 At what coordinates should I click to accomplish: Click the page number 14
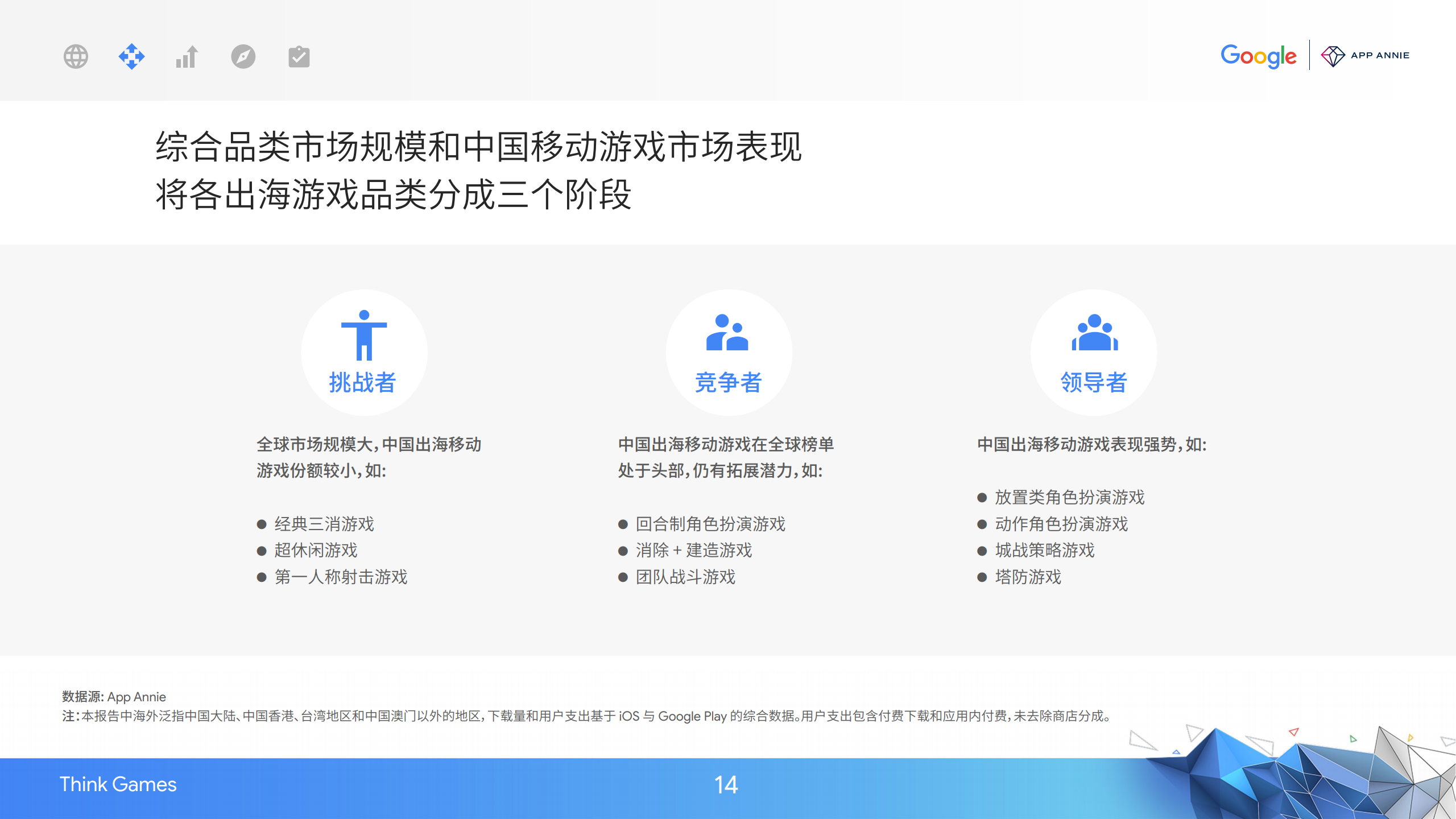pos(726,785)
